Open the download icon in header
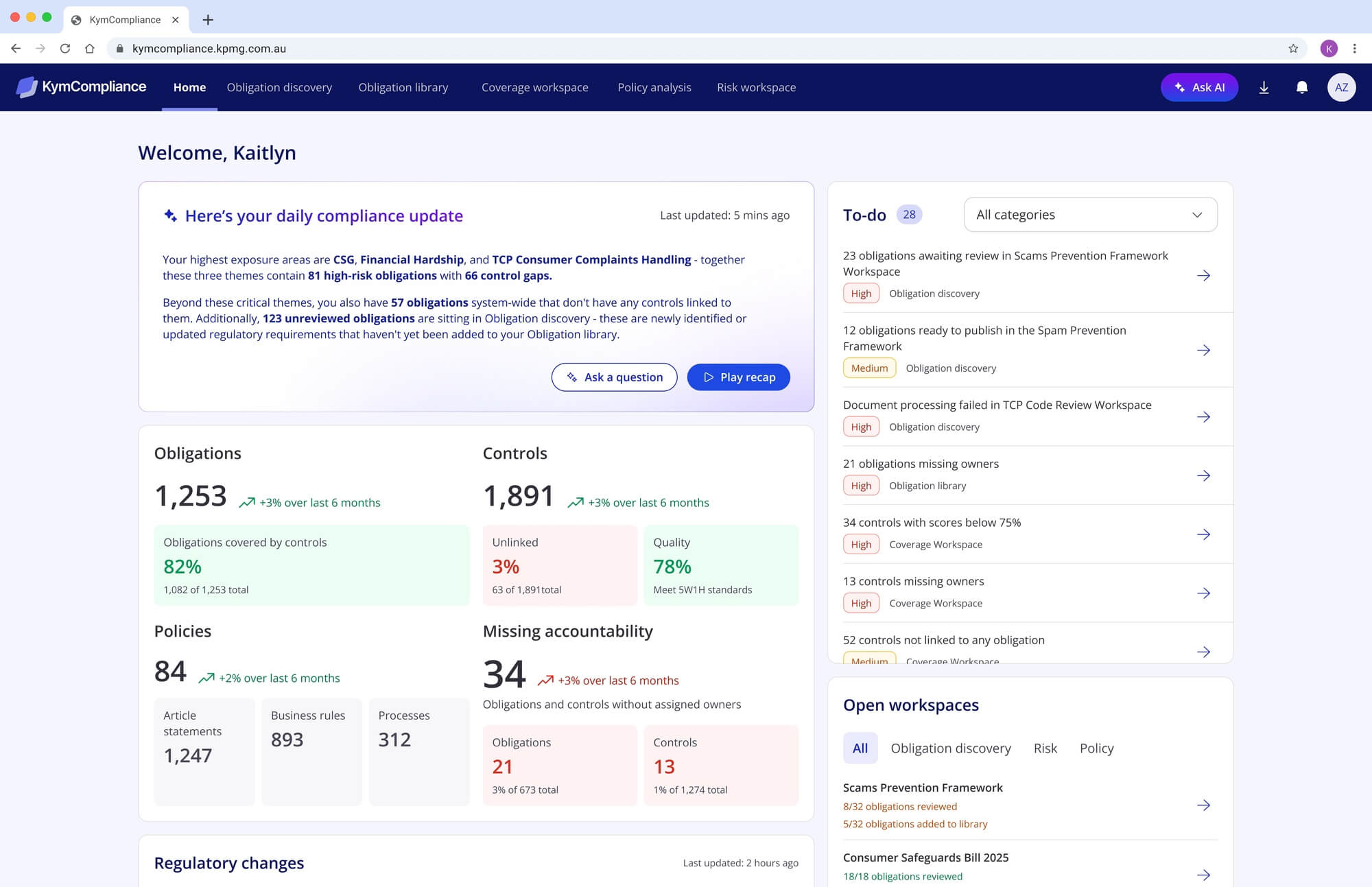Viewport: 1372px width, 887px height. pyautogui.click(x=1264, y=87)
